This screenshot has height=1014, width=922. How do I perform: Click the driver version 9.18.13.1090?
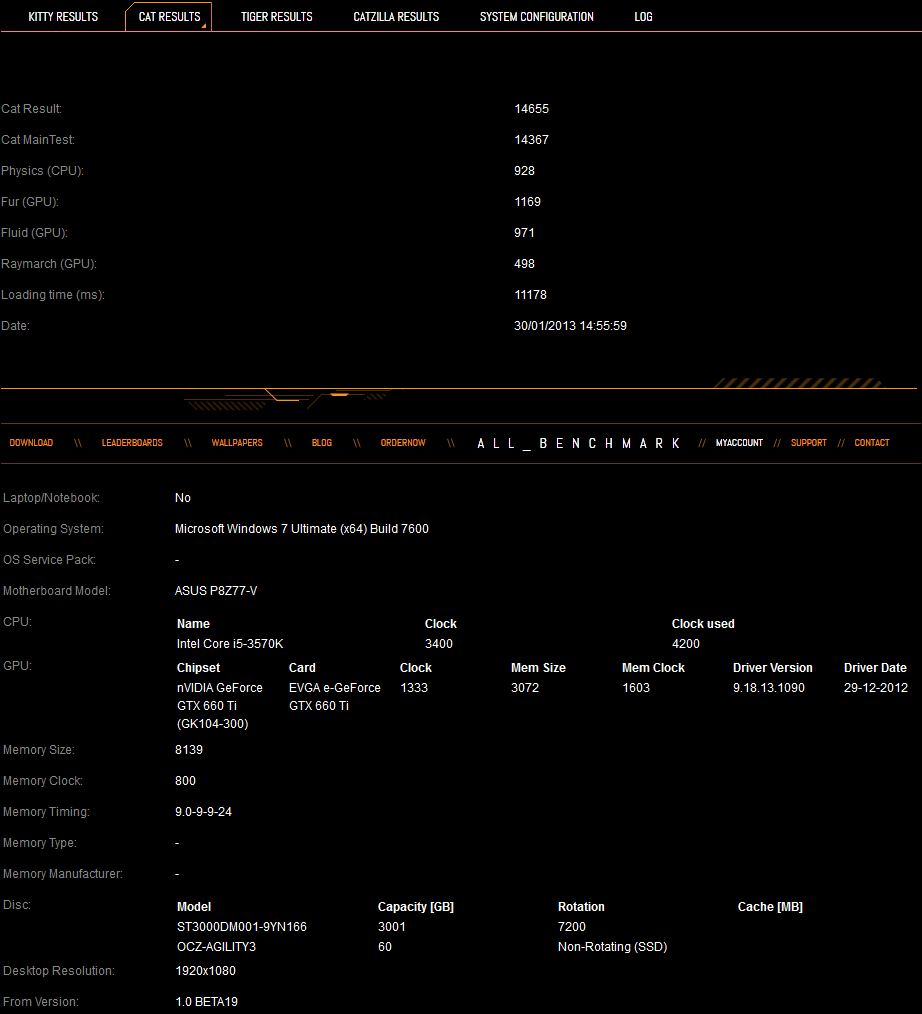769,688
